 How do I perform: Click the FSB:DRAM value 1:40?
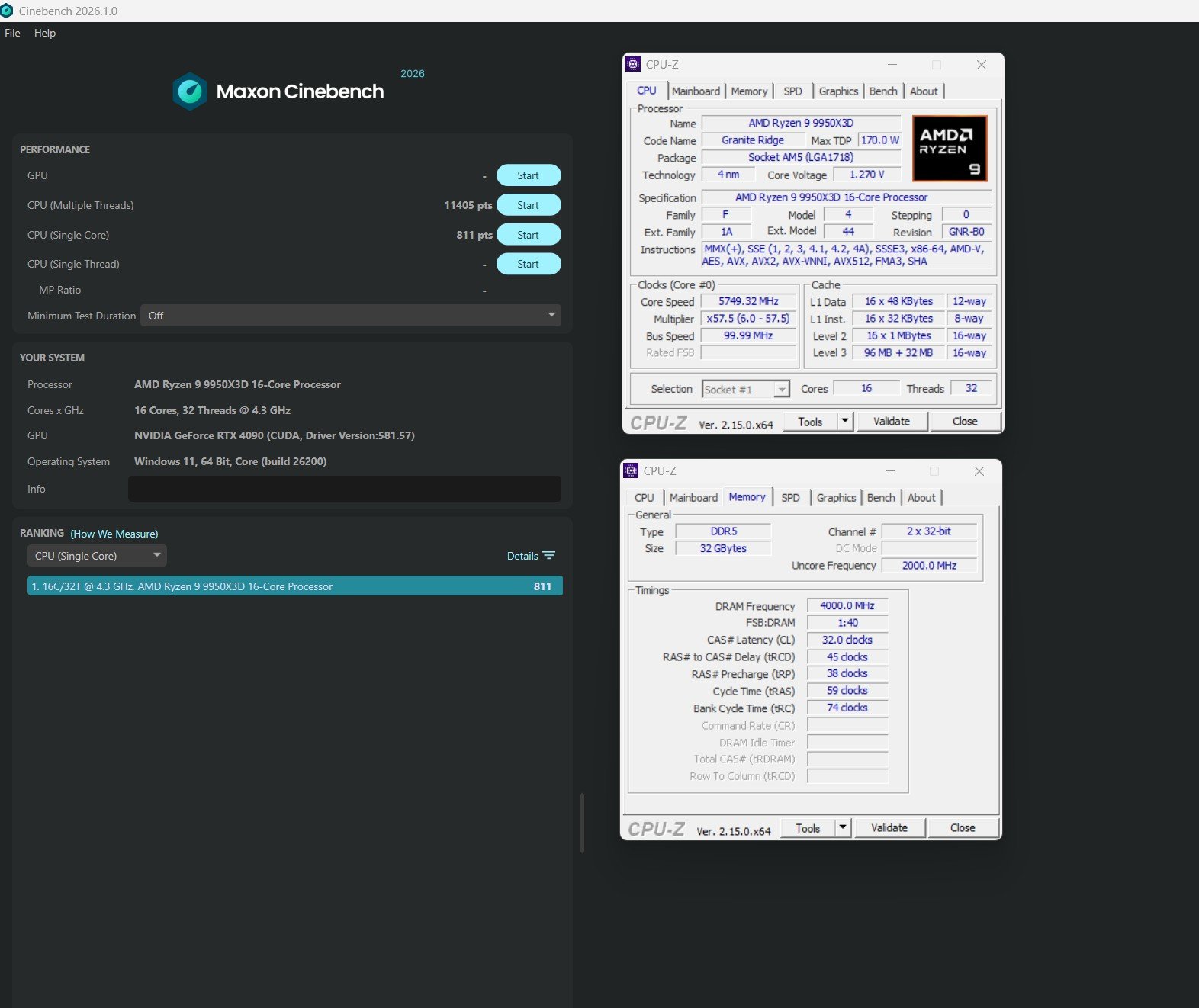pyautogui.click(x=847, y=623)
